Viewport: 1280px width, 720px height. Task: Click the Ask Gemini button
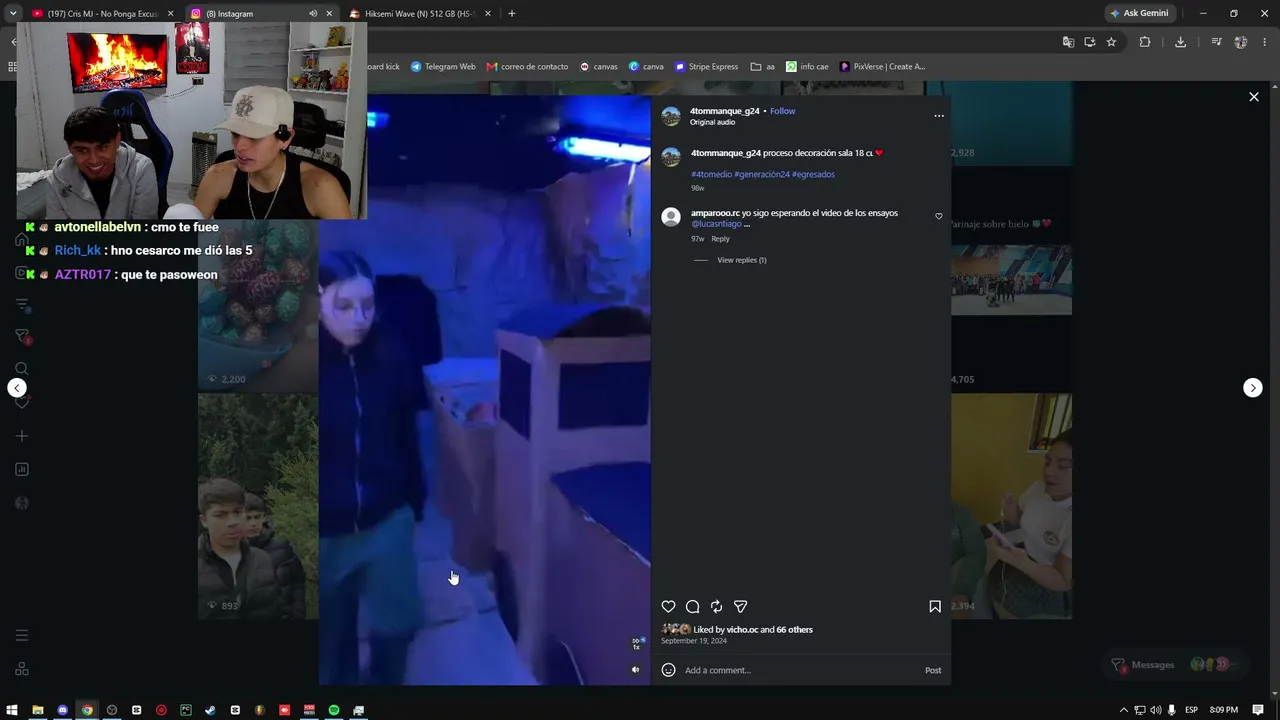(1139, 14)
